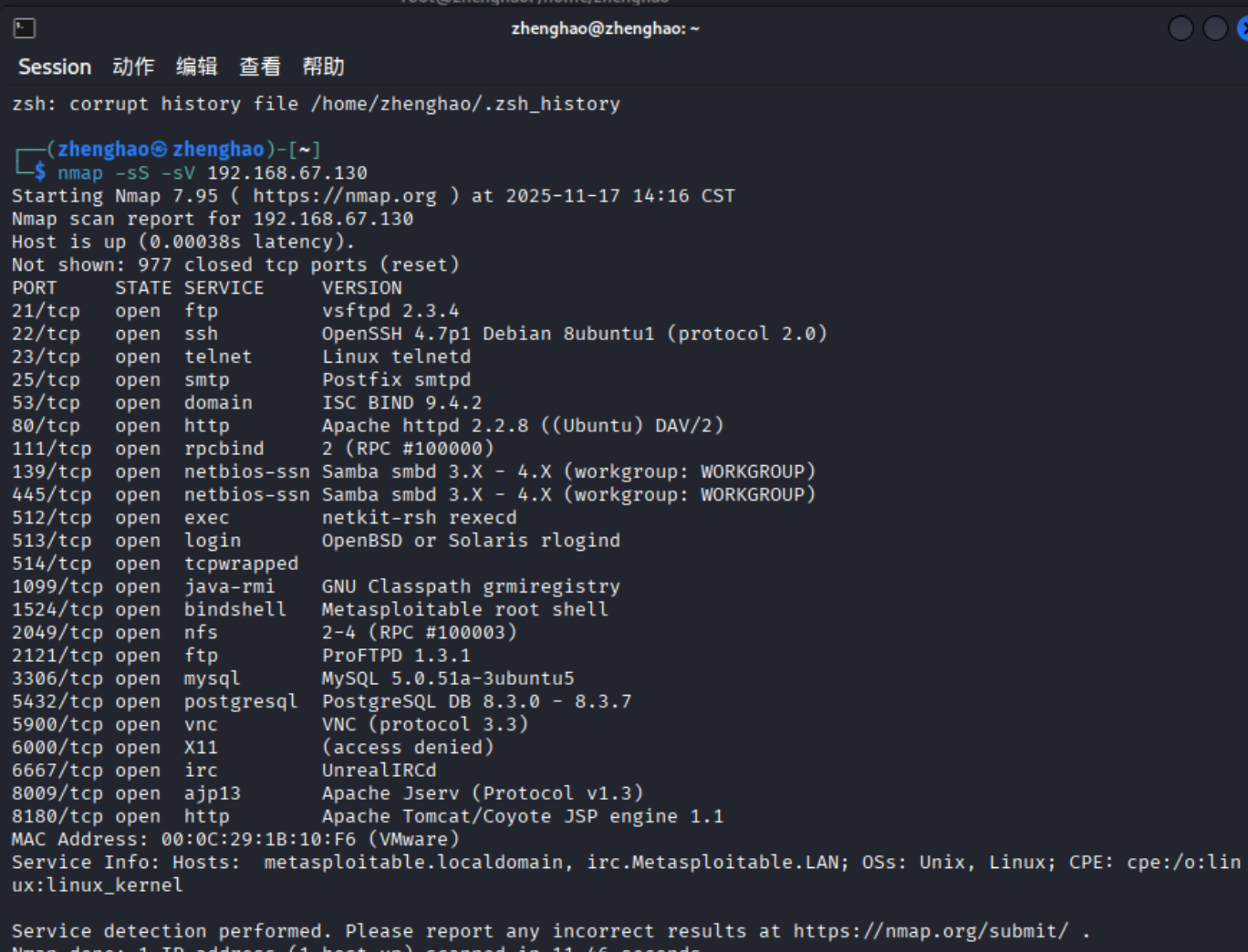Click netkit-rsh rexecd version text
This screenshot has height=952, width=1248.
[x=420, y=518]
